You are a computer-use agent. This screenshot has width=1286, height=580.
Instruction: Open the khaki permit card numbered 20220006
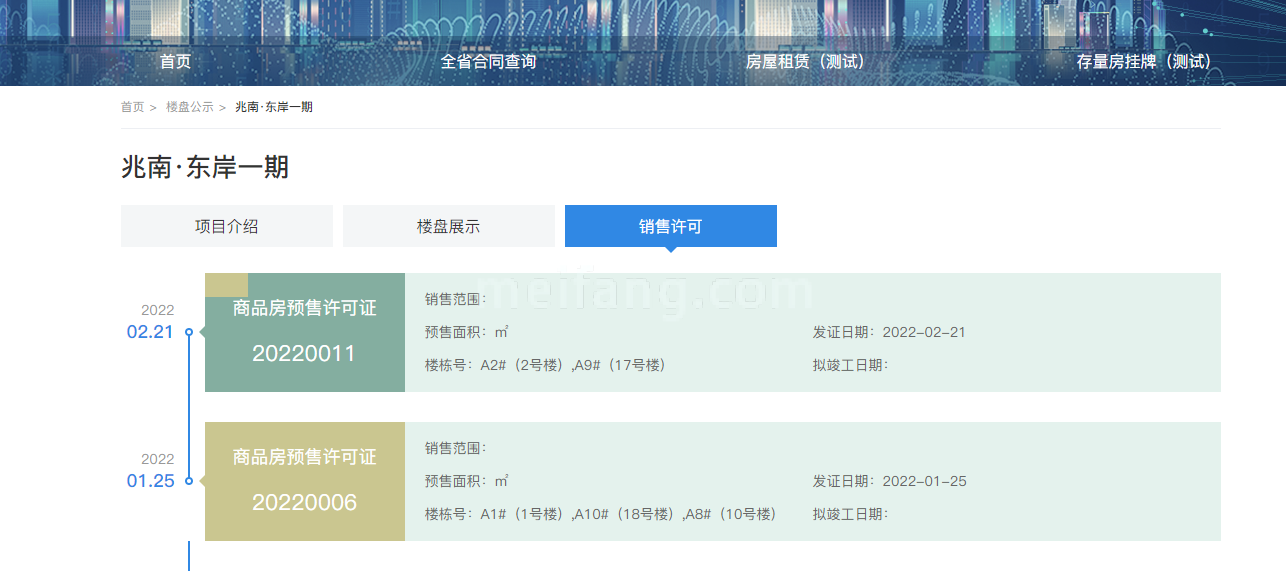304,482
